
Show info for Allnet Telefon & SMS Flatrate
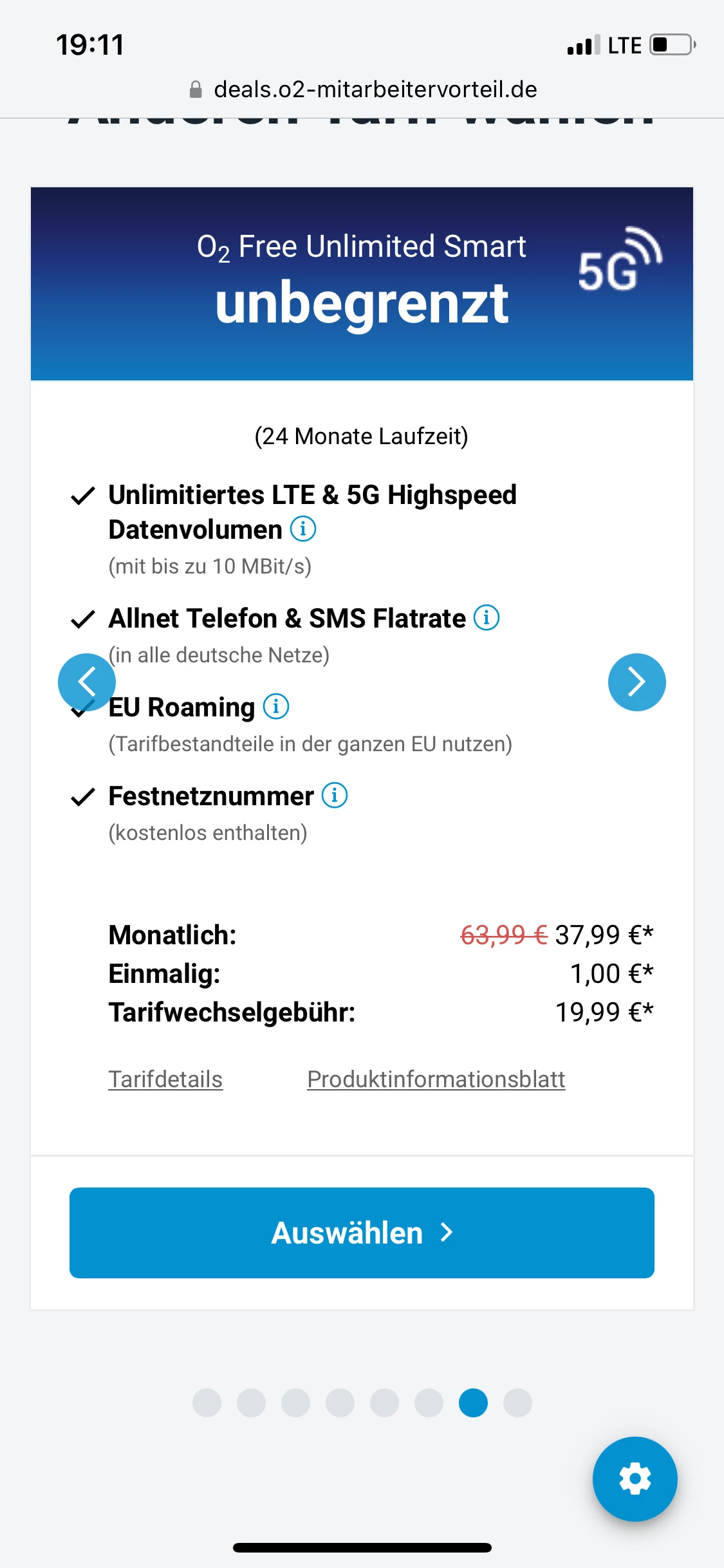487,618
